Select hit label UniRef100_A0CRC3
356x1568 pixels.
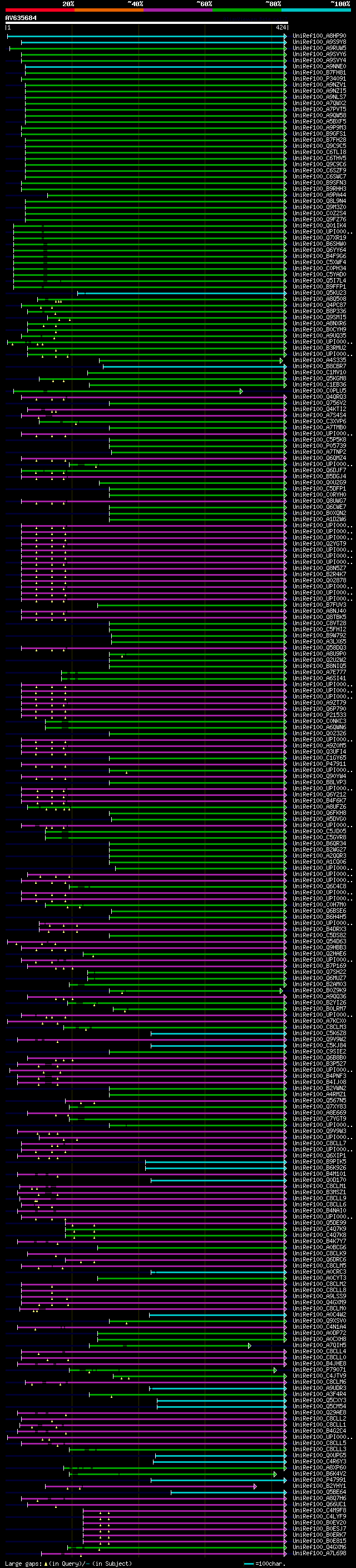coord(319,1272)
